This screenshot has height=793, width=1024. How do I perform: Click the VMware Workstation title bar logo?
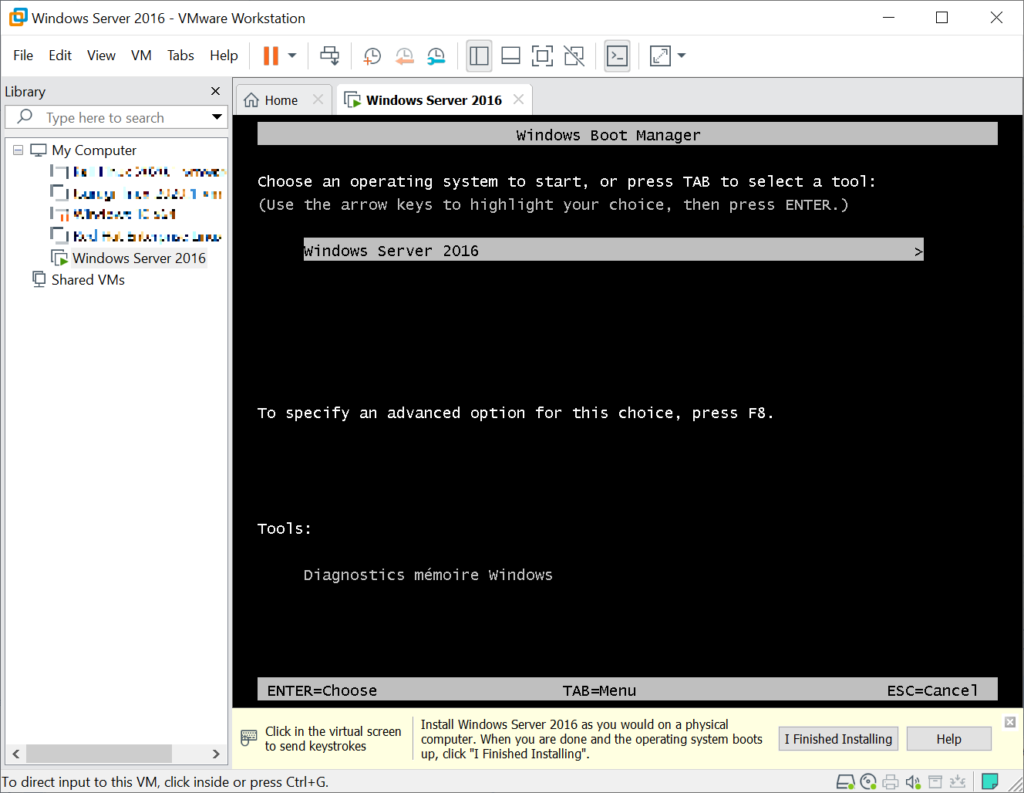click(x=18, y=18)
